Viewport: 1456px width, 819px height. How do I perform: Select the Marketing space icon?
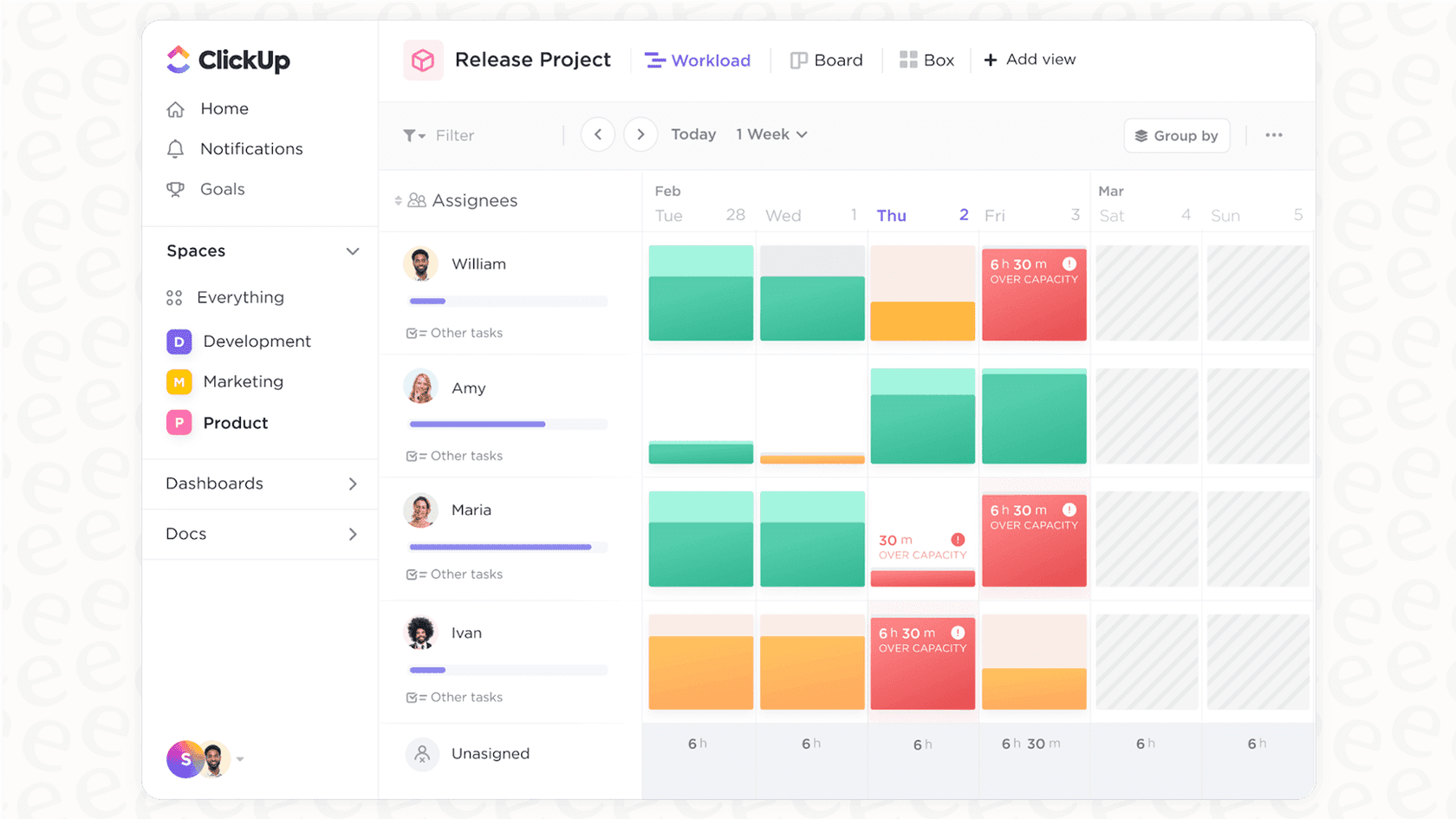[179, 381]
